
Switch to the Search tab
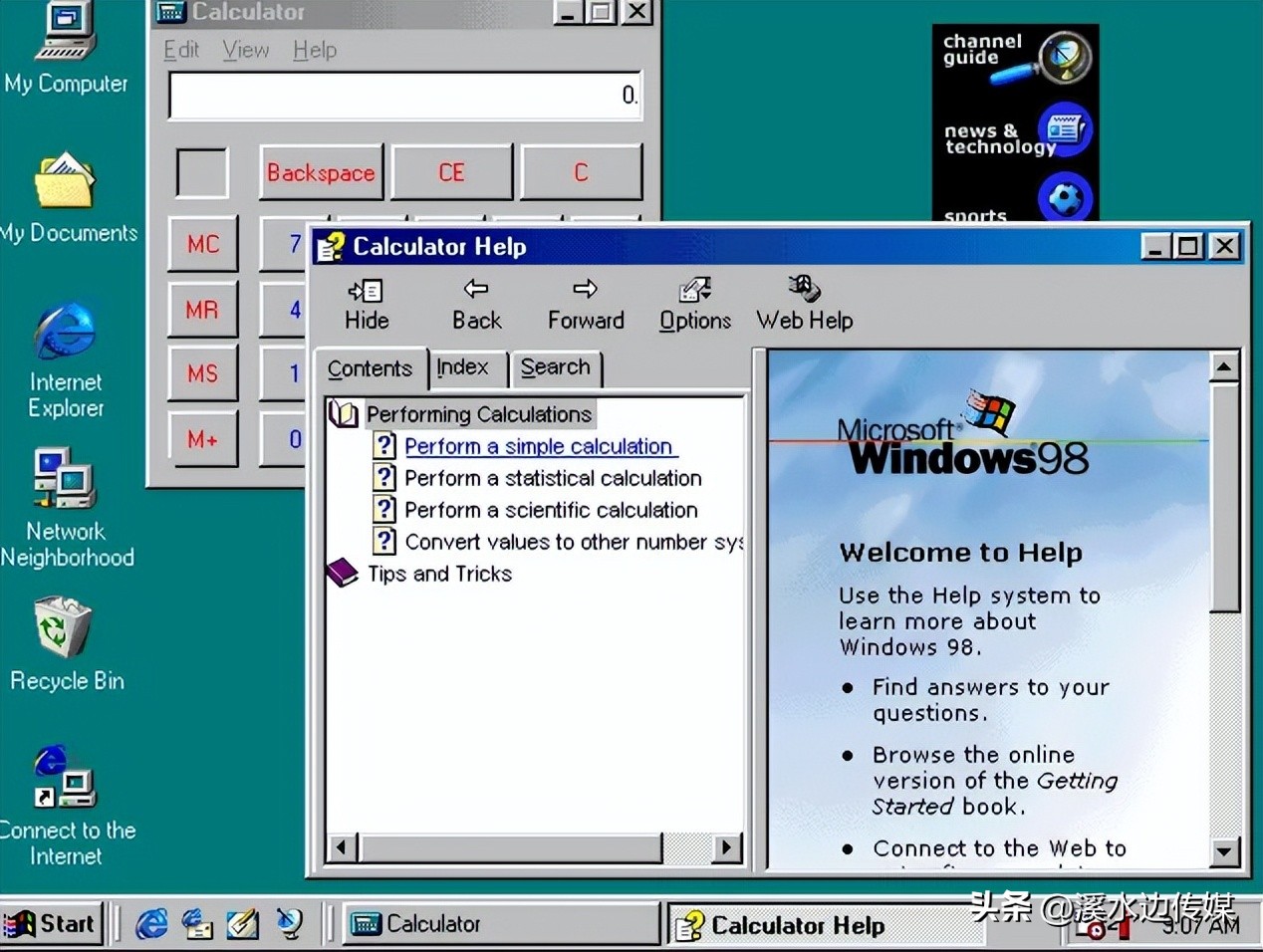(x=555, y=367)
